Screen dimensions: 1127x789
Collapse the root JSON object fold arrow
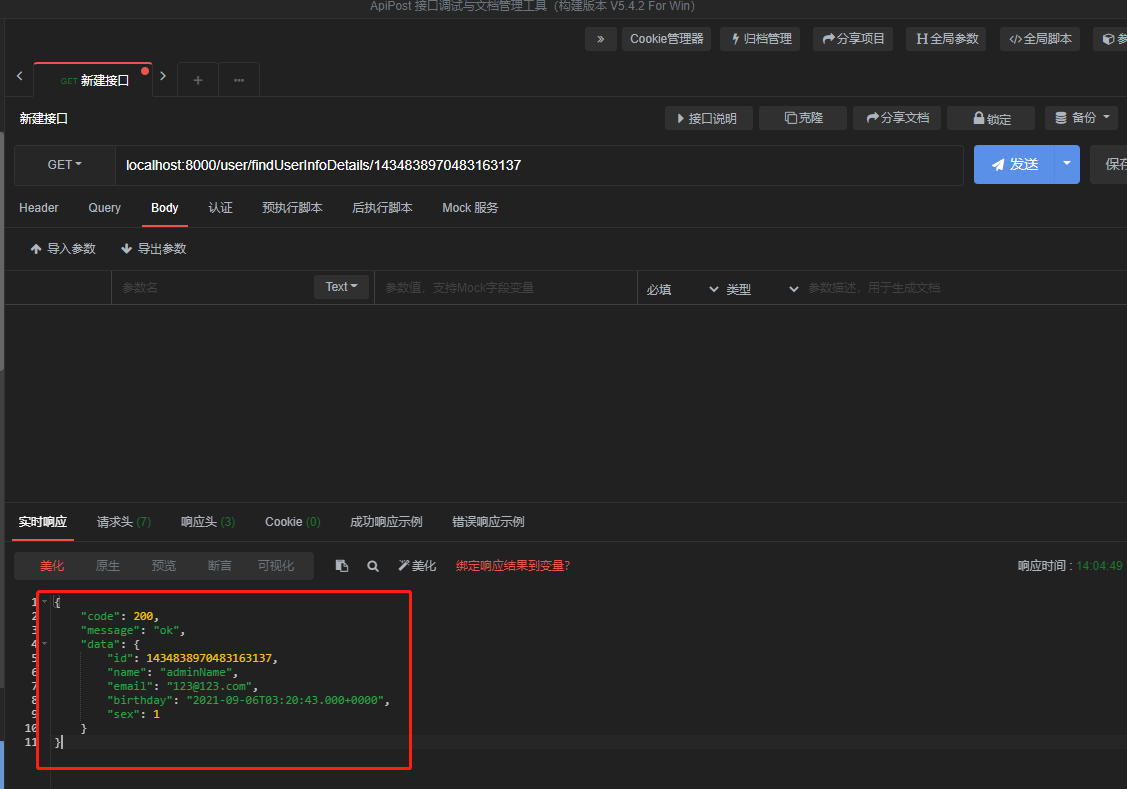[44, 601]
